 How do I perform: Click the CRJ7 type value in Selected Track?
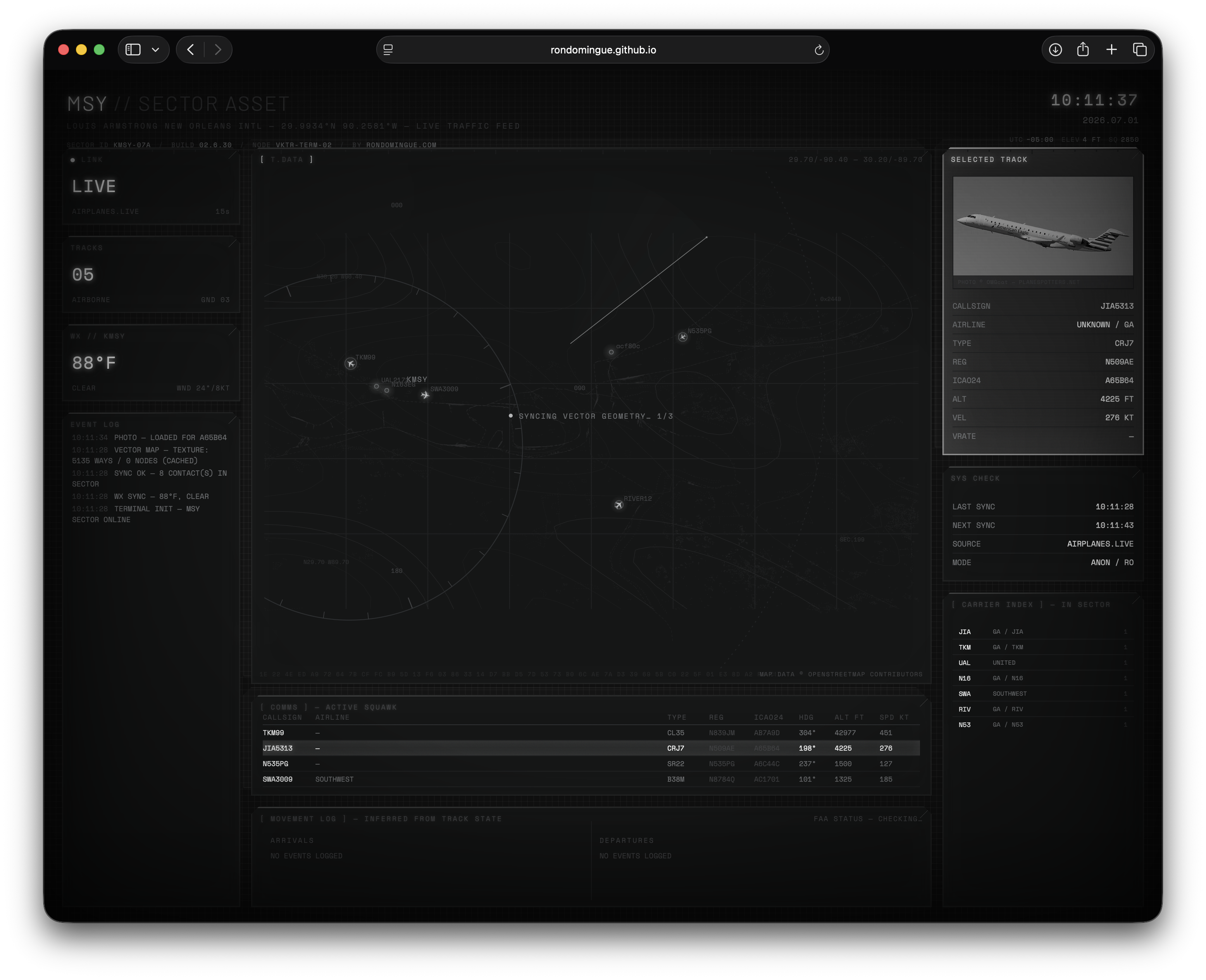pyautogui.click(x=1123, y=343)
